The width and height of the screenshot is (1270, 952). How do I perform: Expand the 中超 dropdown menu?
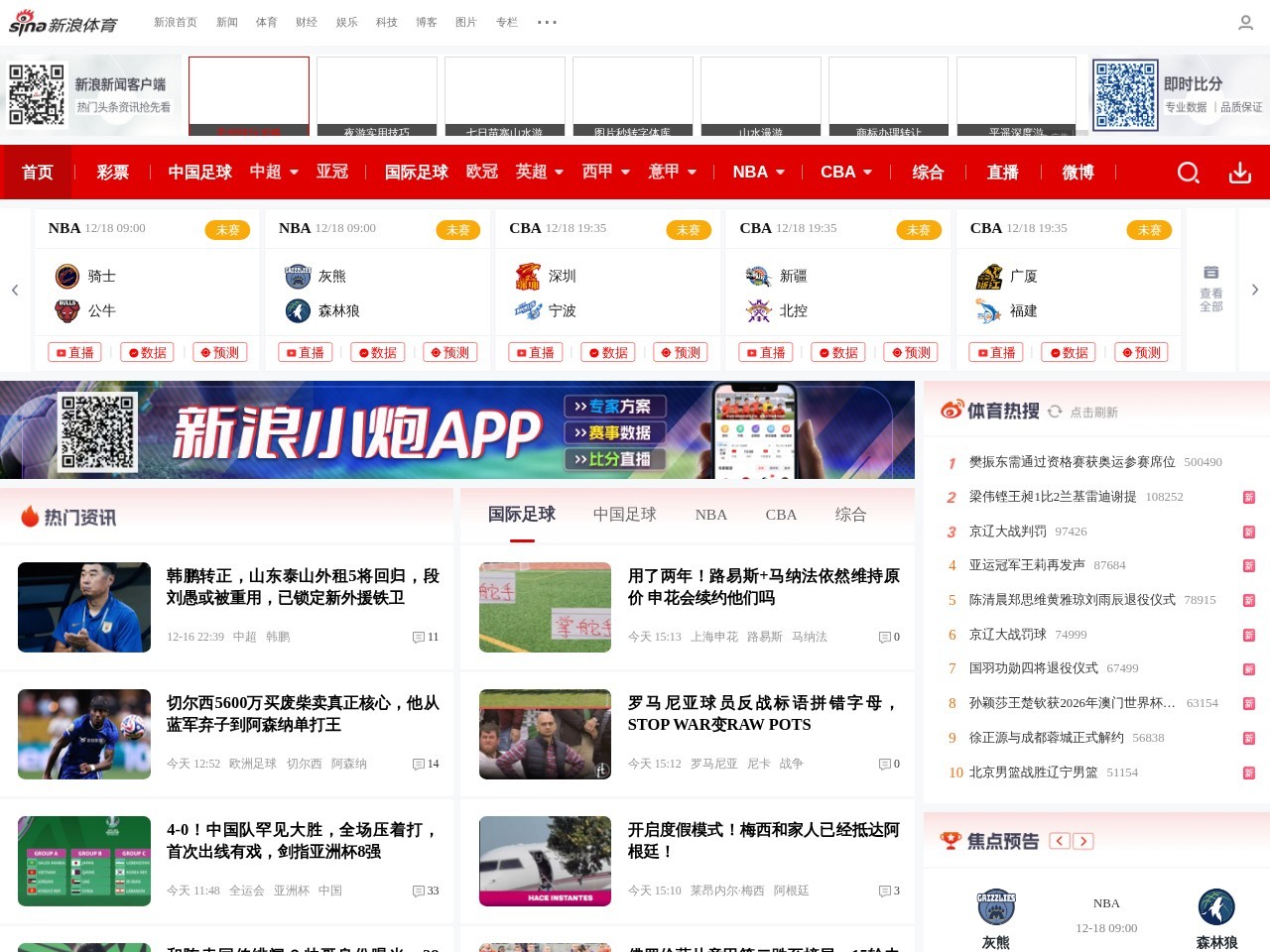click(272, 173)
